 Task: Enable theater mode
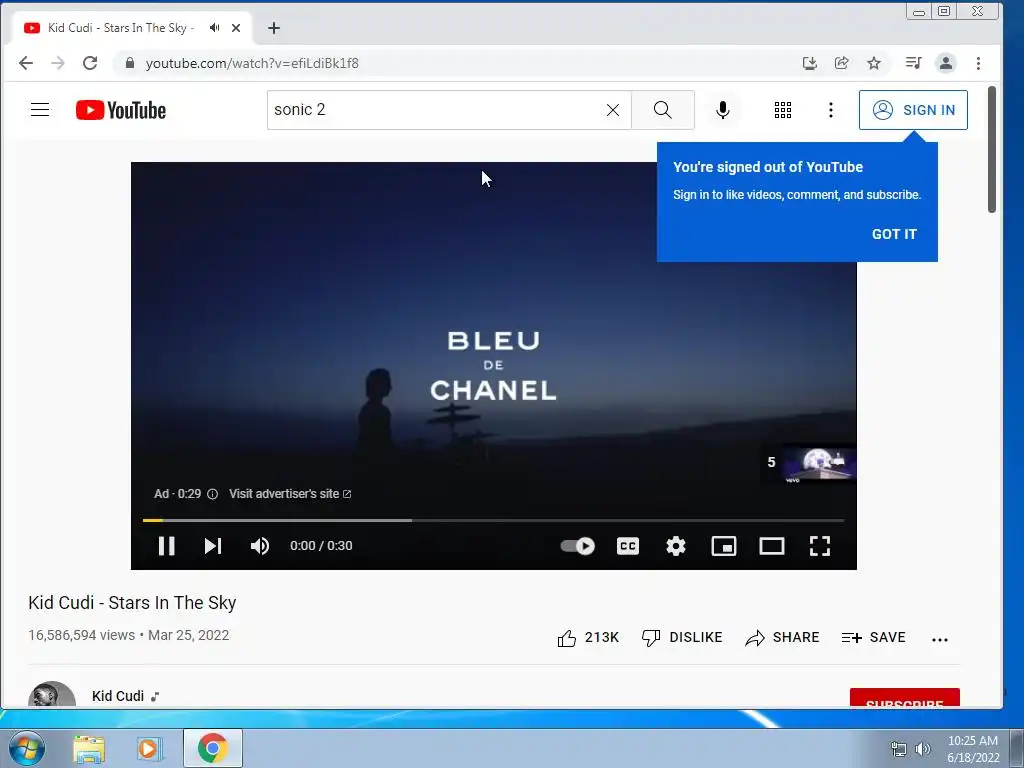pyautogui.click(x=771, y=546)
